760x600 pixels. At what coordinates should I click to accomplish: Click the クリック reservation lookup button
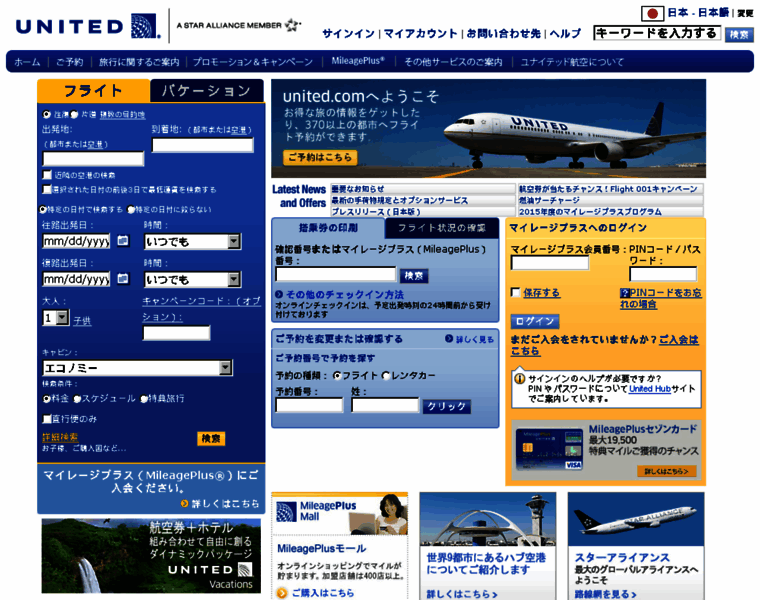[446, 406]
